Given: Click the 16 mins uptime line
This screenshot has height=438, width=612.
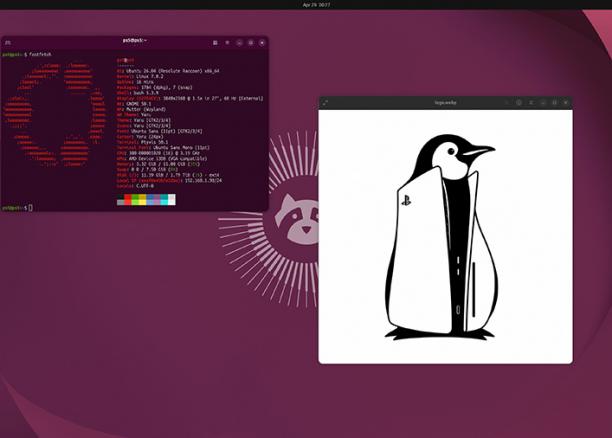Looking at the screenshot, I should (x=135, y=82).
